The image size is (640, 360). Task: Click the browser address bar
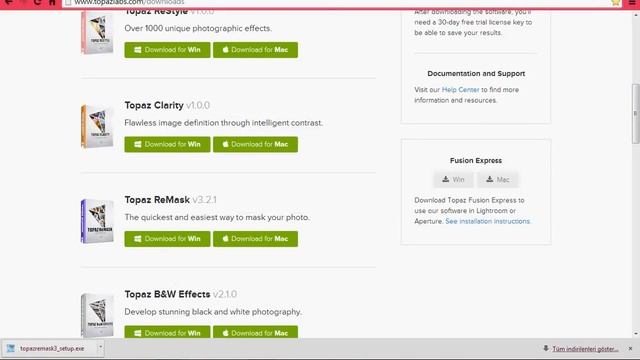click(339, 3)
